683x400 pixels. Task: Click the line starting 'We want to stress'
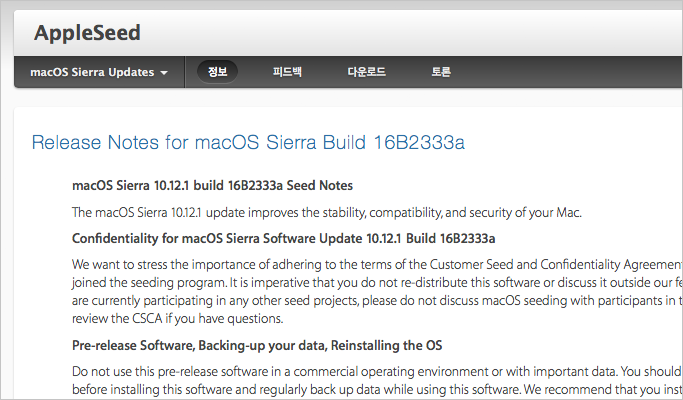click(x=377, y=265)
